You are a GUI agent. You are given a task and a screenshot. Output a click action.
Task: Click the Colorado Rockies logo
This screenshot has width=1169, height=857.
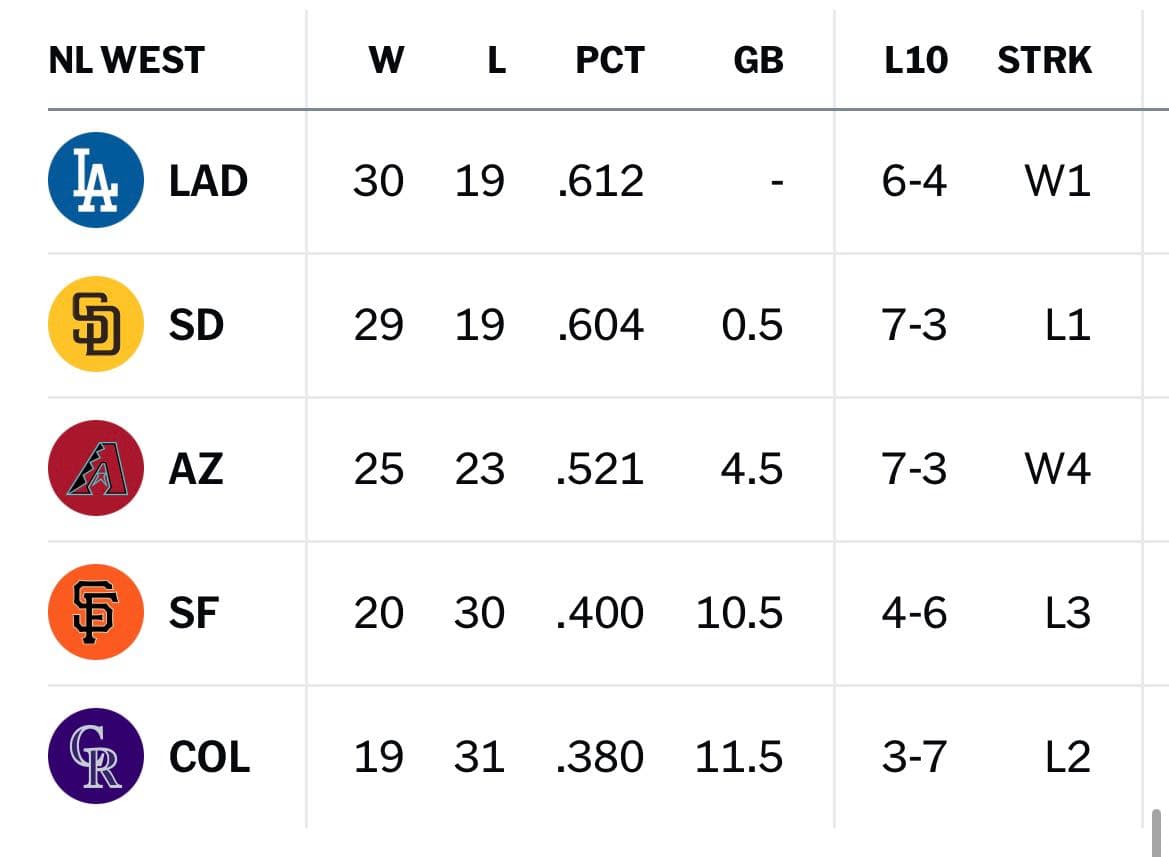pyautogui.click(x=95, y=756)
